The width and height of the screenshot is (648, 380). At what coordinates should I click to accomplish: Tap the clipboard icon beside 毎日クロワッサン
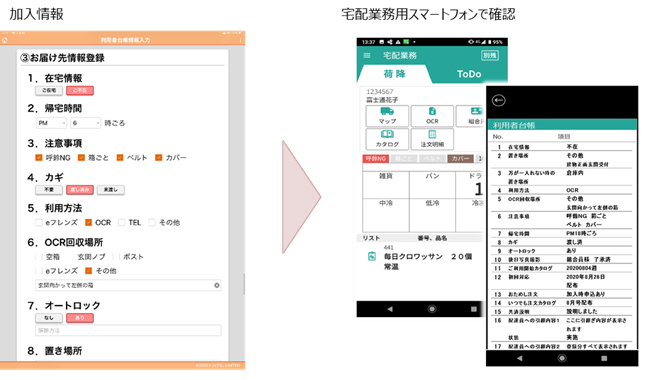coord(372,256)
